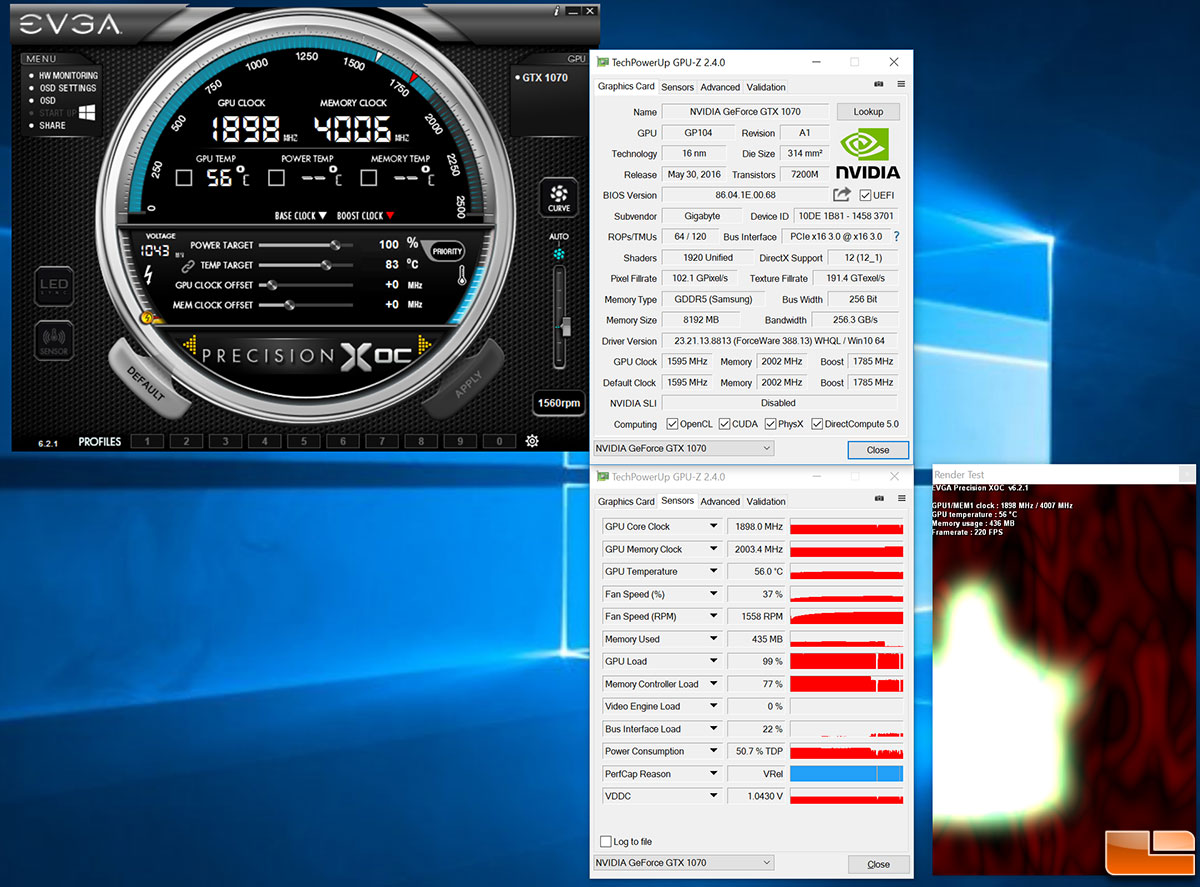Switch to Advanced tab in upper GPU-Z
This screenshot has height=887, width=1200.
pos(720,87)
